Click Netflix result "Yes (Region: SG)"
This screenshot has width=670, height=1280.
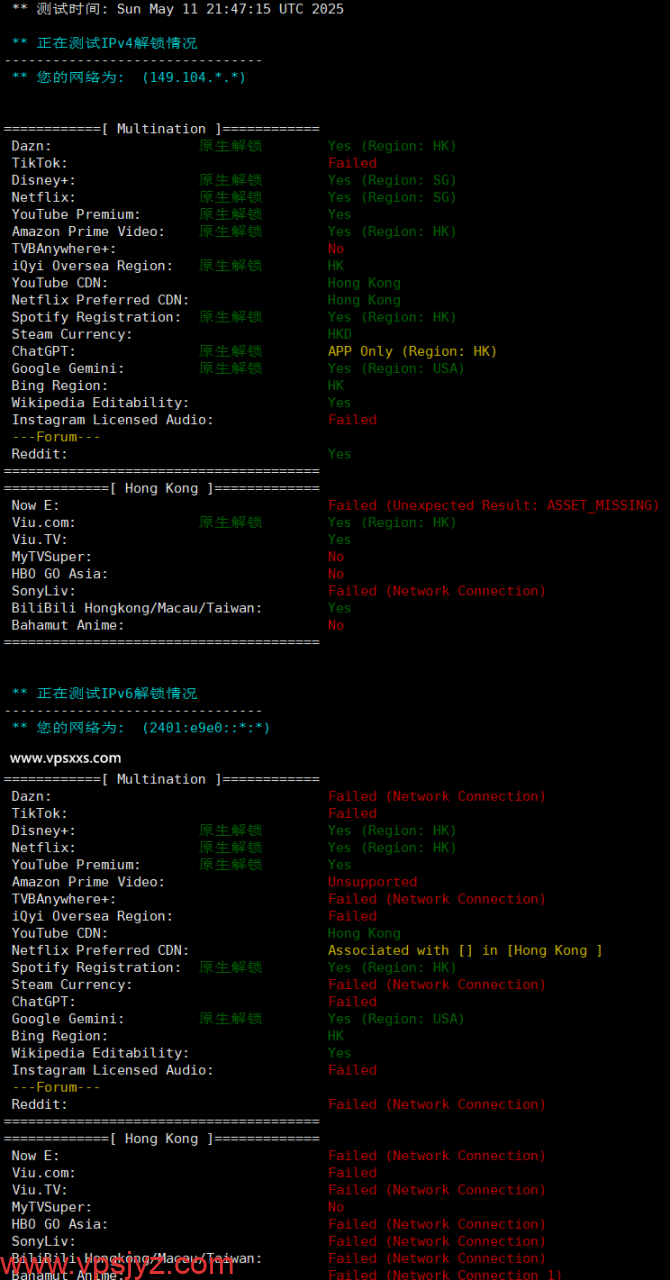392,197
